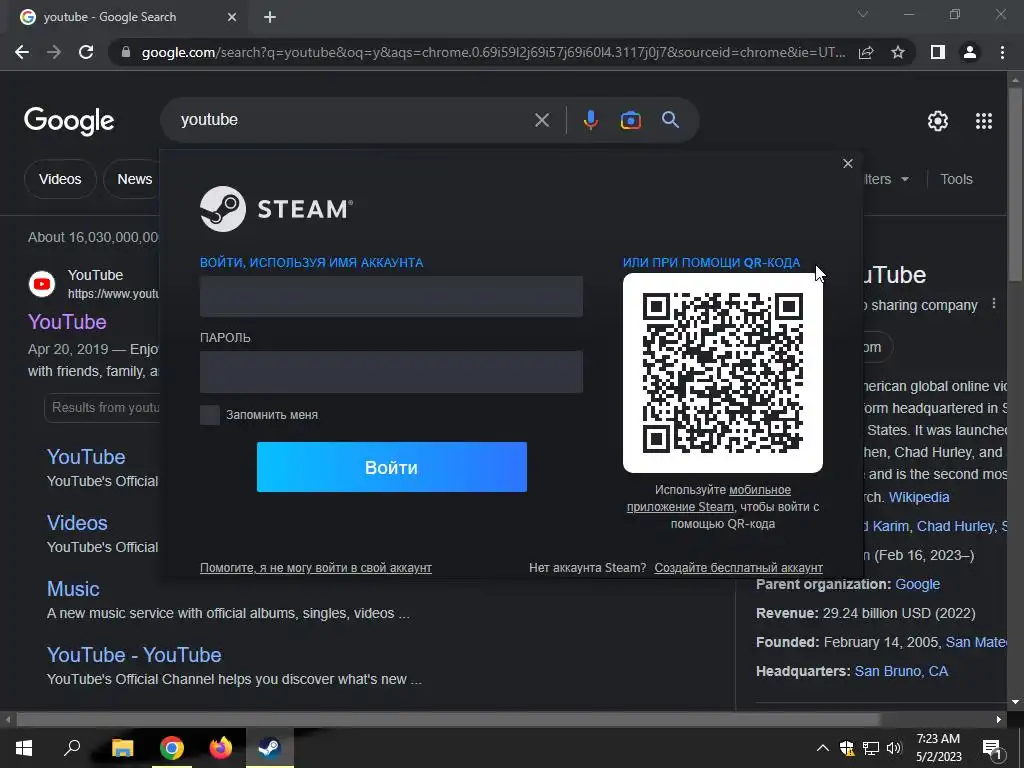
Task: Switch to Steam on taskbar
Action: tap(268, 748)
